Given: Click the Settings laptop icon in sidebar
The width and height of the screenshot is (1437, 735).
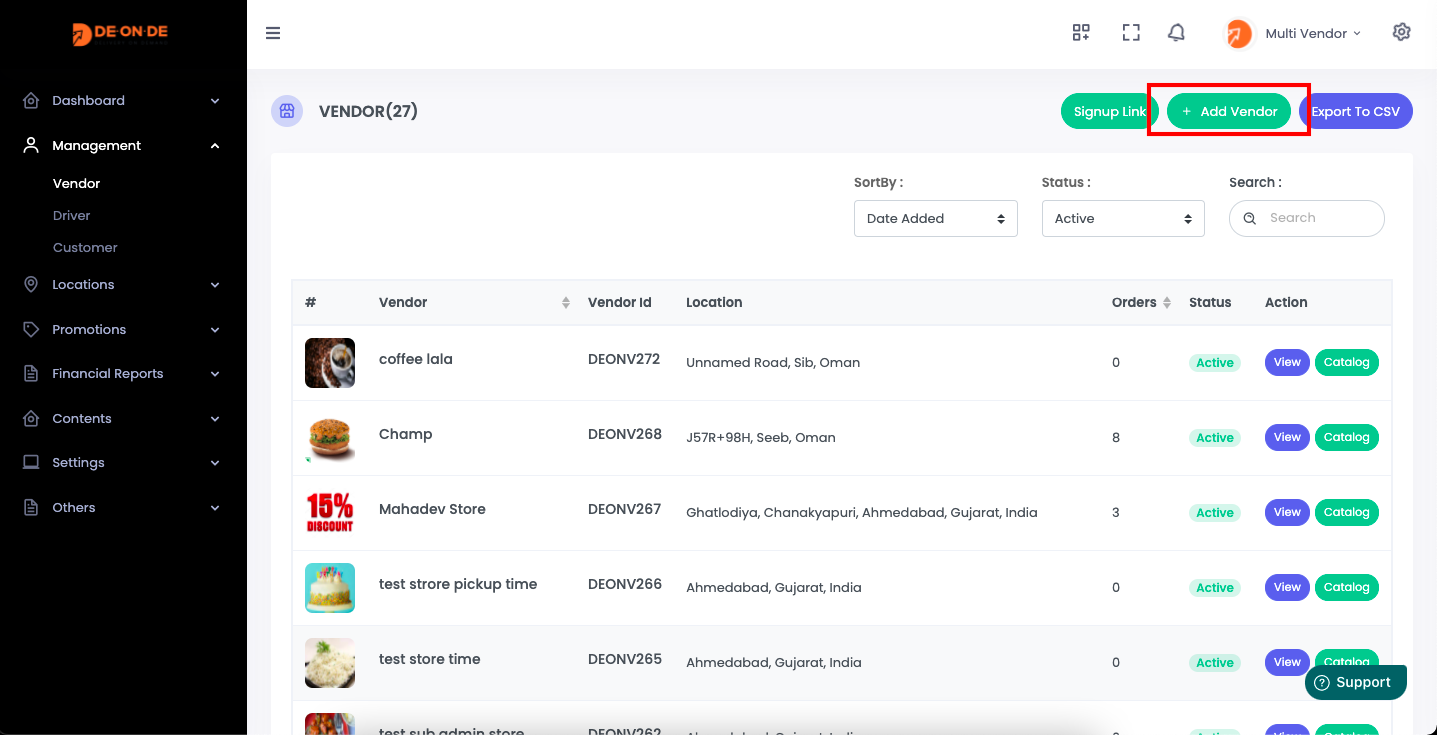Looking at the screenshot, I should [31, 462].
